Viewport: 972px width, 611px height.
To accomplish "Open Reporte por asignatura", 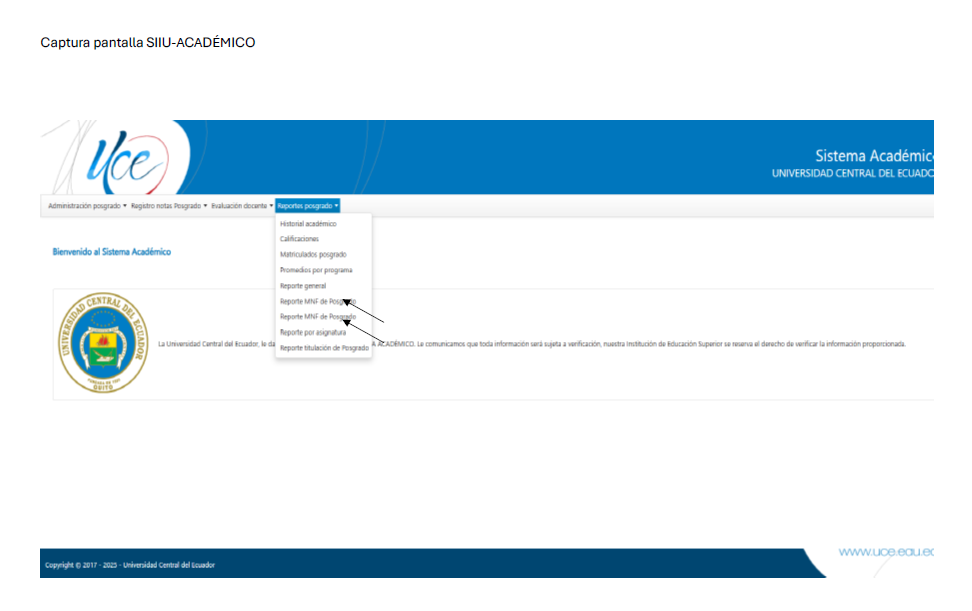I will (313, 332).
